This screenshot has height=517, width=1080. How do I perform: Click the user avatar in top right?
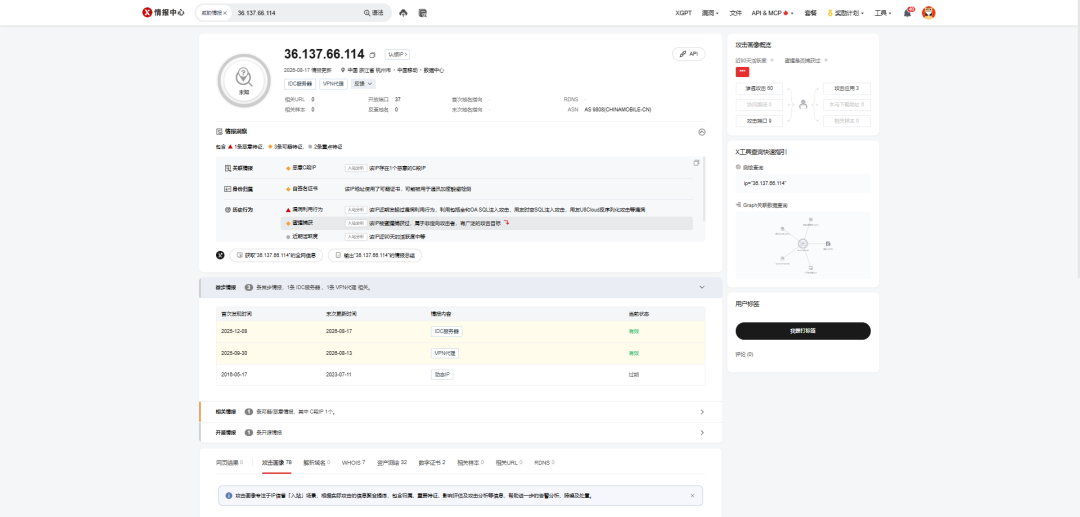coord(928,12)
